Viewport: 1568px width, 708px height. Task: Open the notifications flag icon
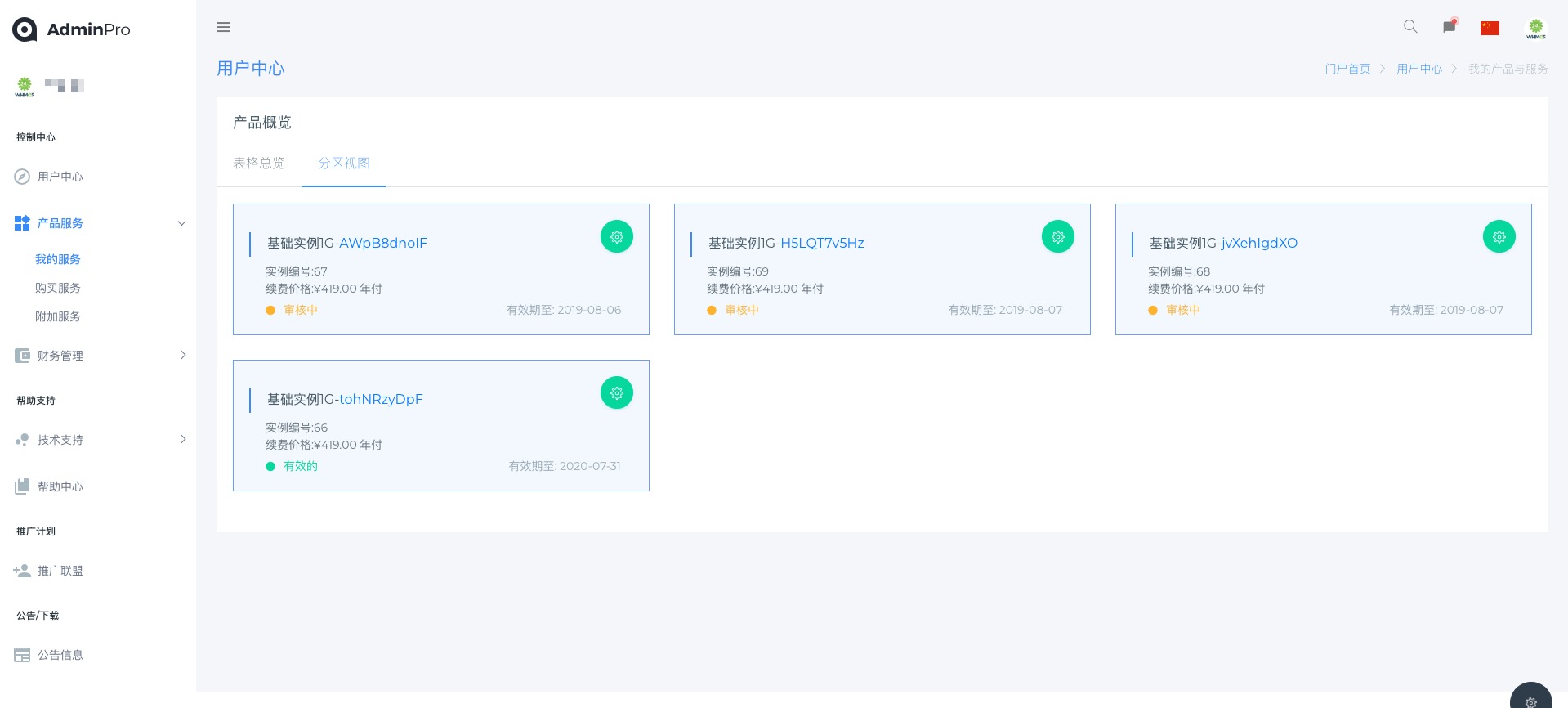pyautogui.click(x=1450, y=26)
